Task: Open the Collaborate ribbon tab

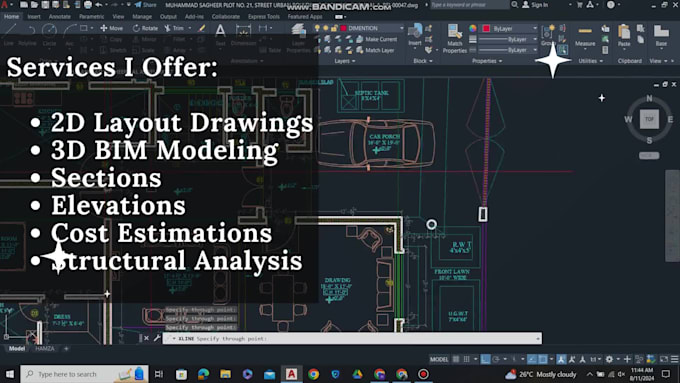Action: click(x=226, y=16)
